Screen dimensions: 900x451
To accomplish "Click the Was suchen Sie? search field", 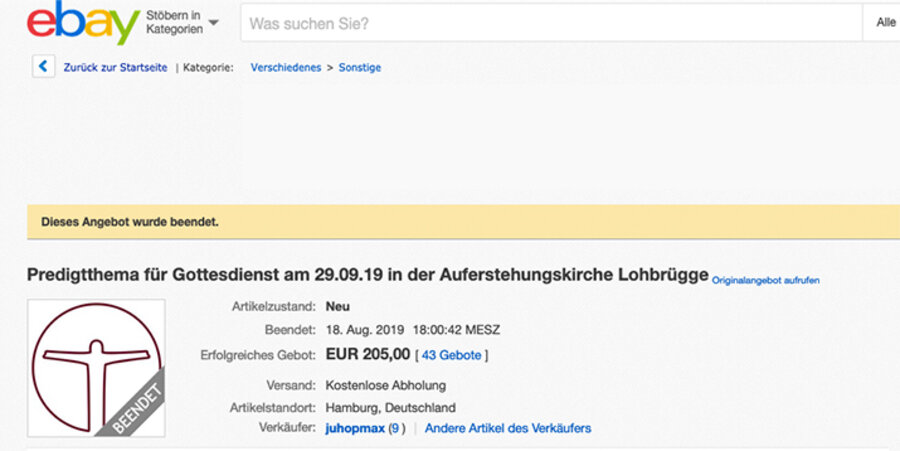I will 551,24.
